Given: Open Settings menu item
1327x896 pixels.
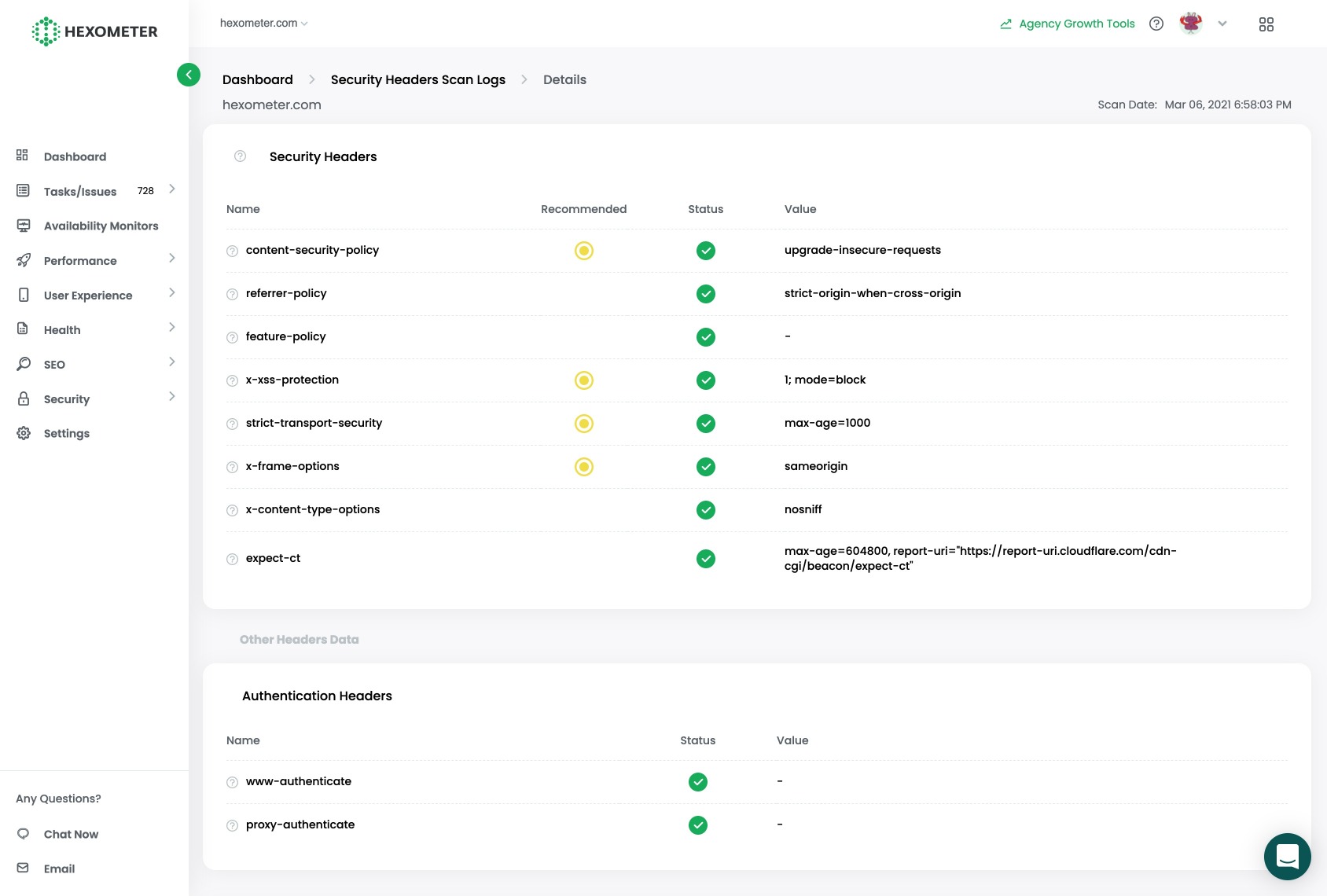Looking at the screenshot, I should pos(67,433).
